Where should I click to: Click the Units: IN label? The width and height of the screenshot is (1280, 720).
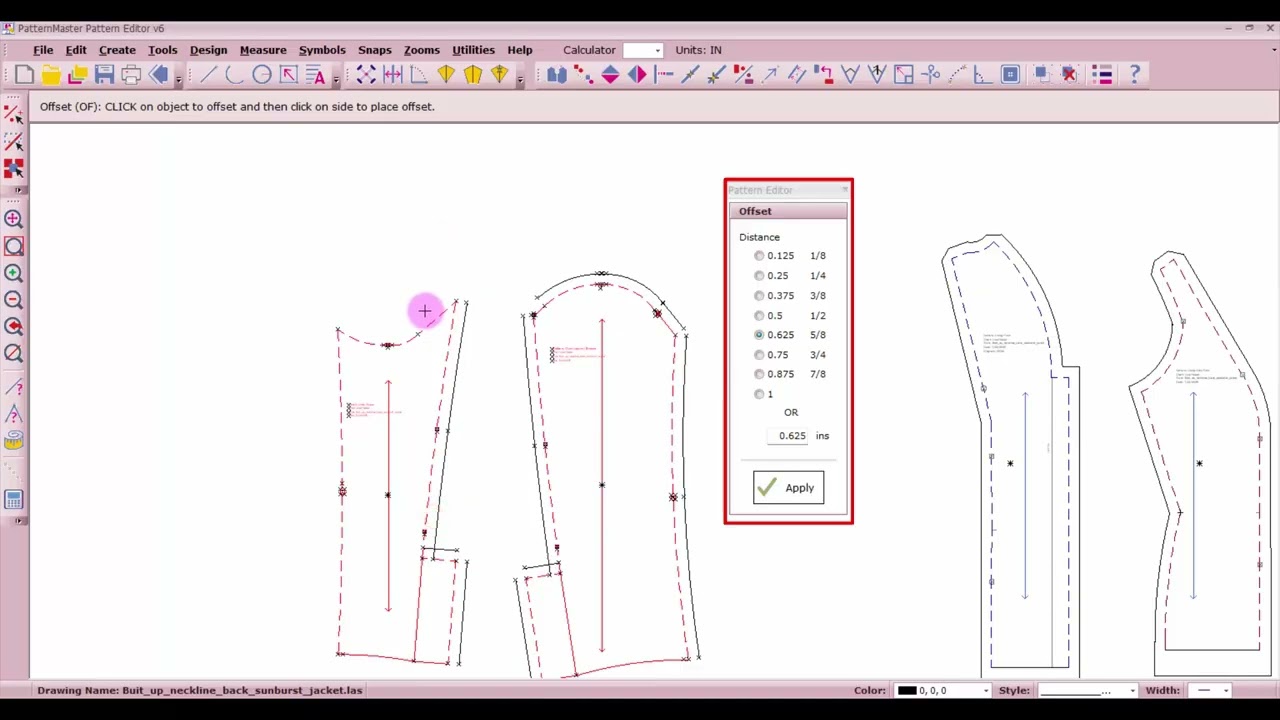click(x=698, y=50)
